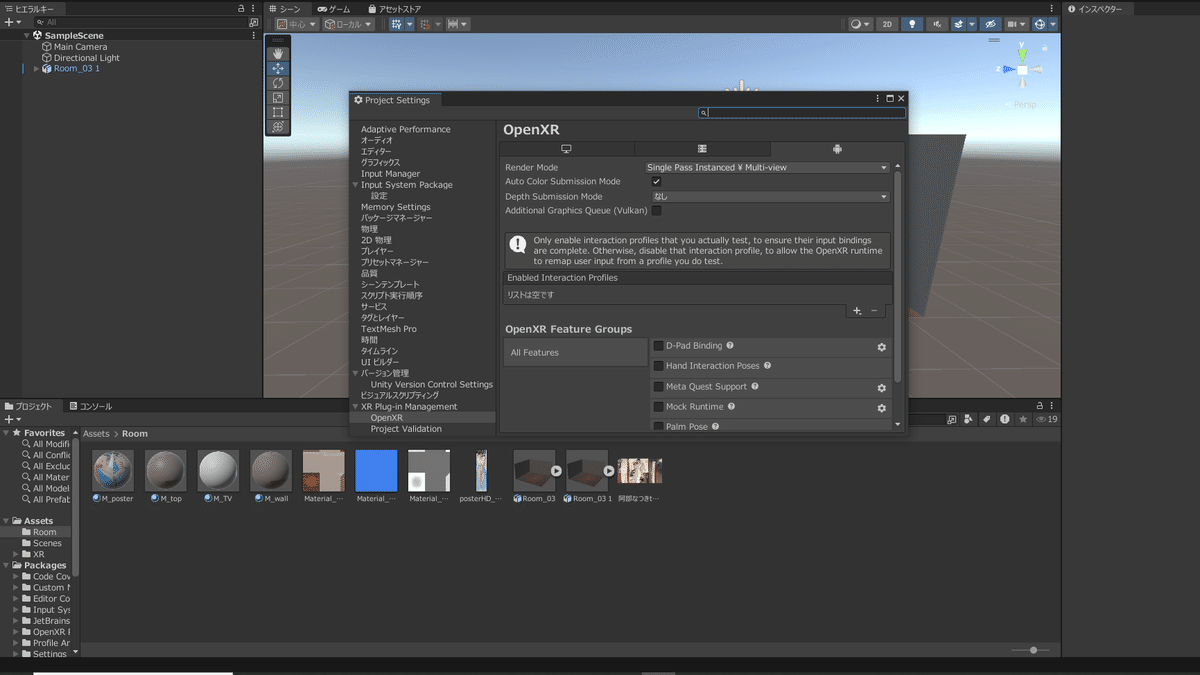
Task: Adjust the Project thumbnail size slider
Action: tap(1033, 650)
